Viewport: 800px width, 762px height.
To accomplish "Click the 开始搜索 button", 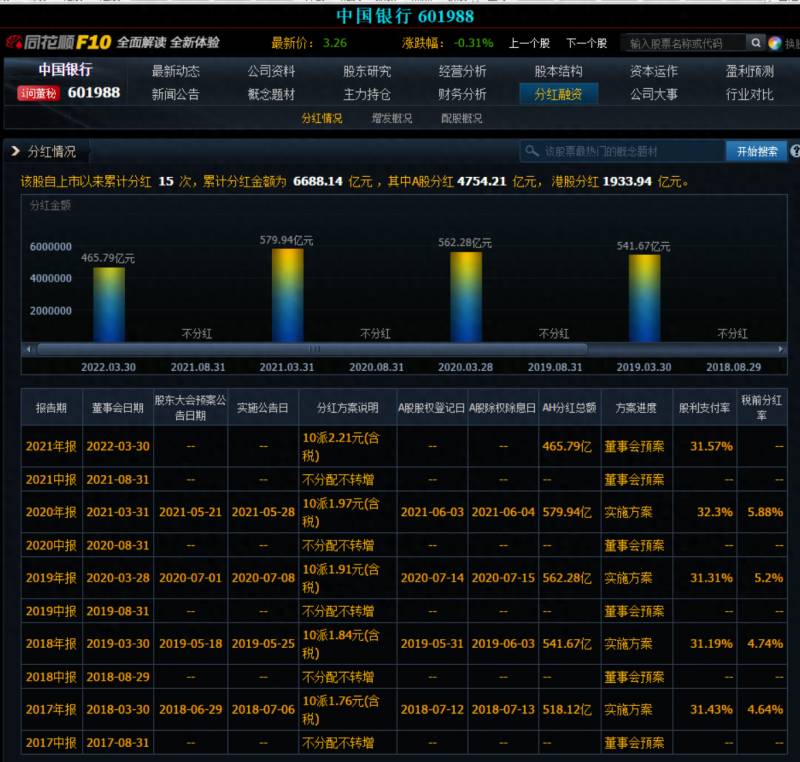I will click(757, 151).
